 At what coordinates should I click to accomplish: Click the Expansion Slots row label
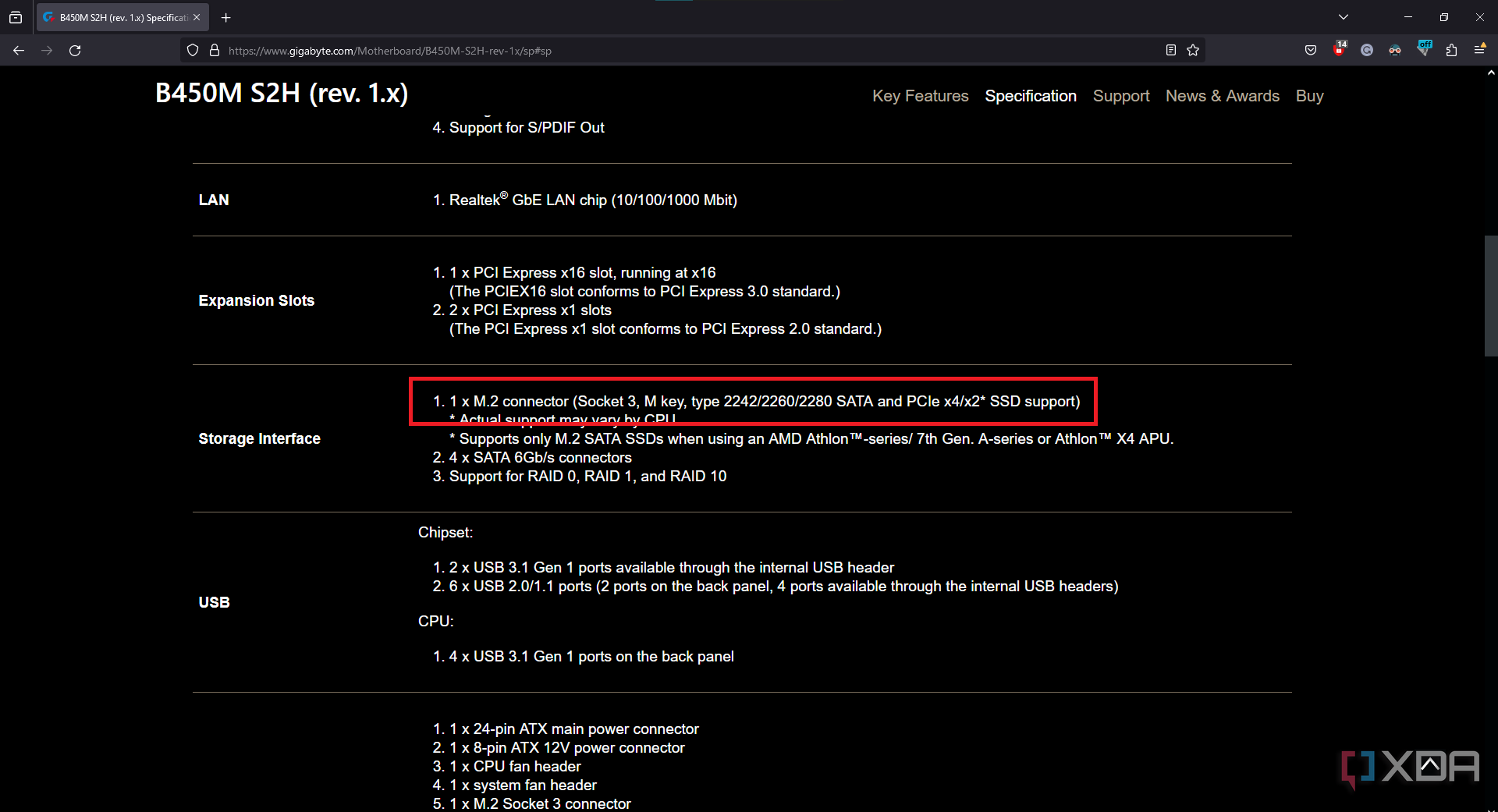click(257, 300)
